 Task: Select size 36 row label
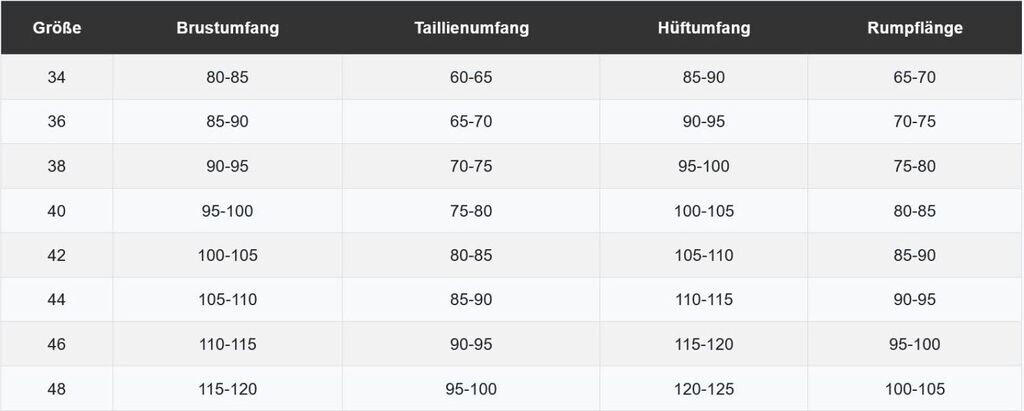(x=56, y=122)
